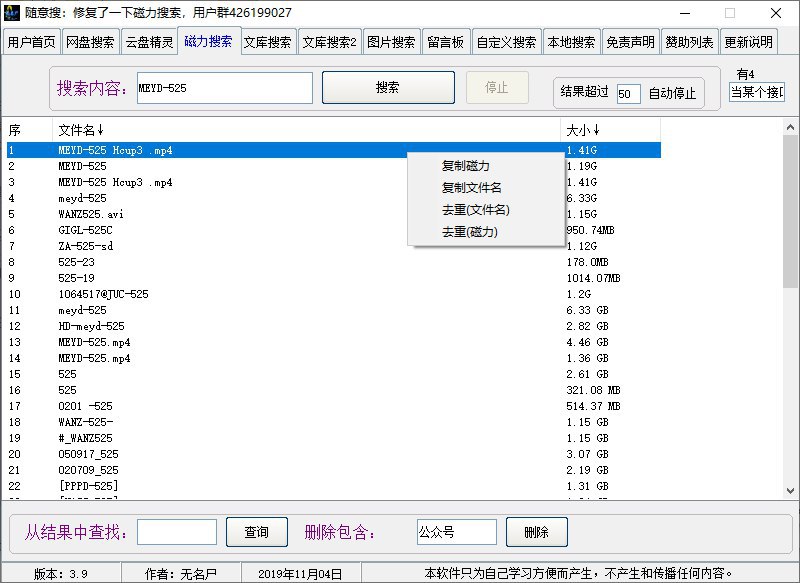Image resolution: width=800 pixels, height=583 pixels.
Task: Click the 序 column header
Action: click(29, 130)
